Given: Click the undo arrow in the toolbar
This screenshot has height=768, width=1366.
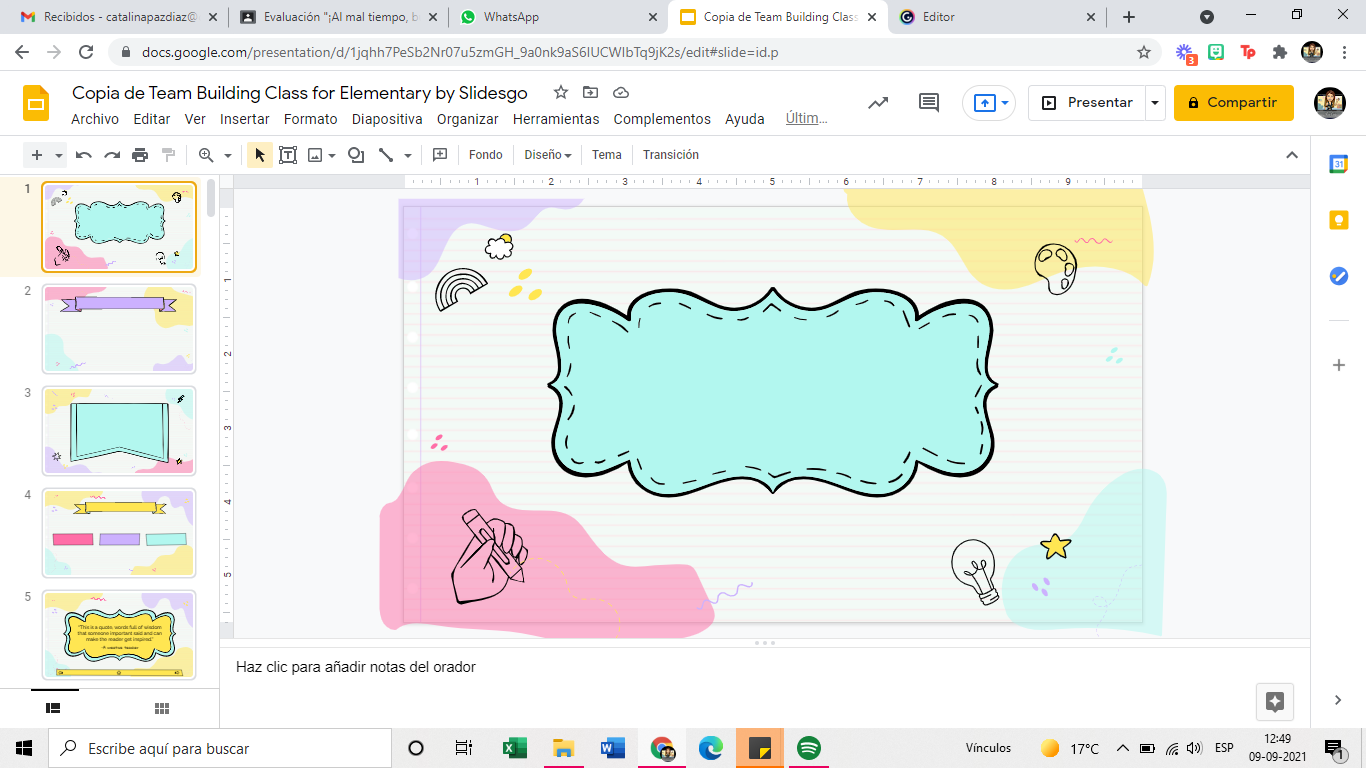Looking at the screenshot, I should [x=84, y=155].
